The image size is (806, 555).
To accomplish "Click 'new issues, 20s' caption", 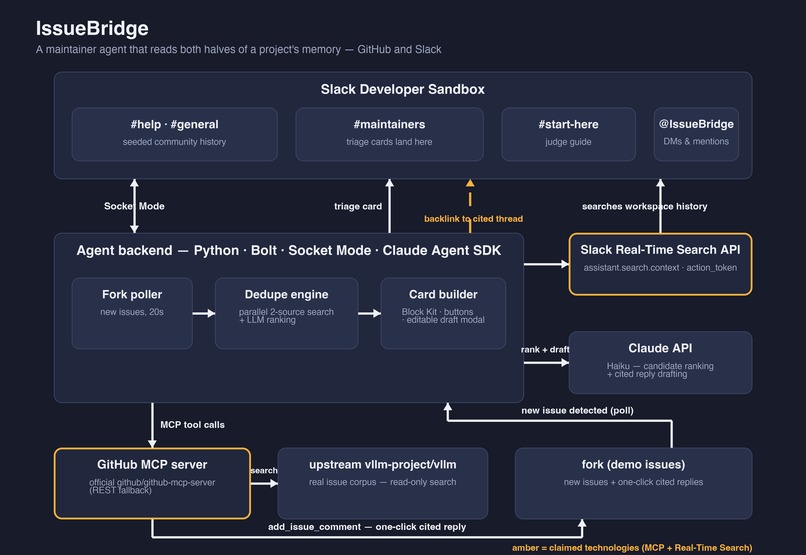I will tap(132, 312).
